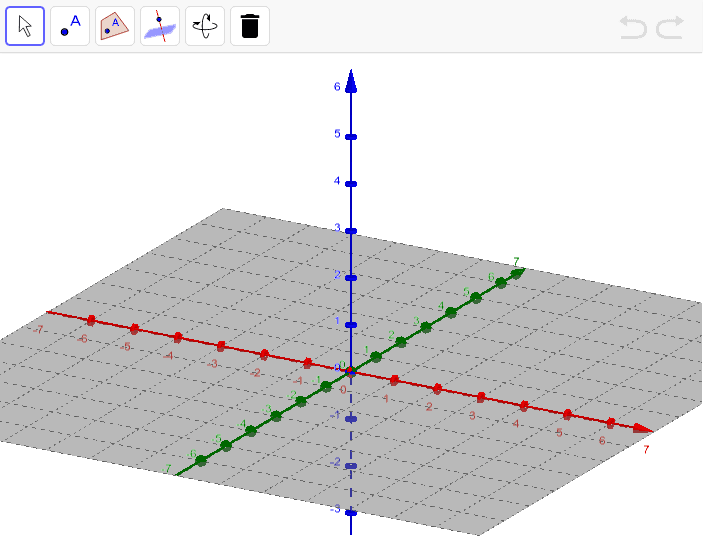Viewport: 704px width, 552px height.
Task: Click the Delete trash can tool
Action: (250, 26)
